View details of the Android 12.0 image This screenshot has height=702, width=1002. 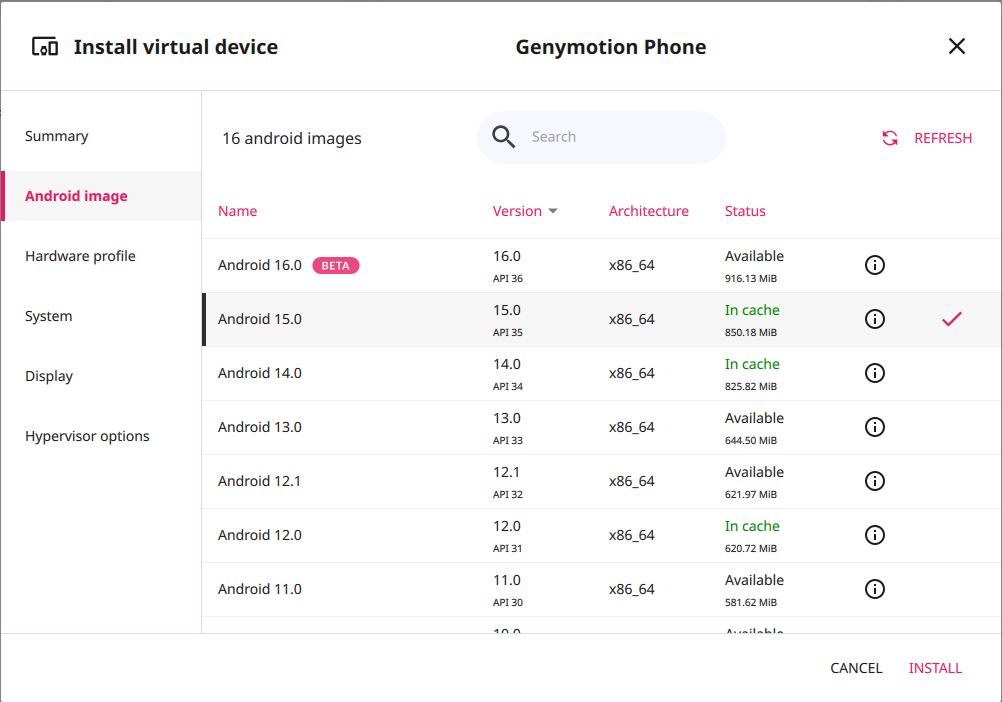click(875, 535)
